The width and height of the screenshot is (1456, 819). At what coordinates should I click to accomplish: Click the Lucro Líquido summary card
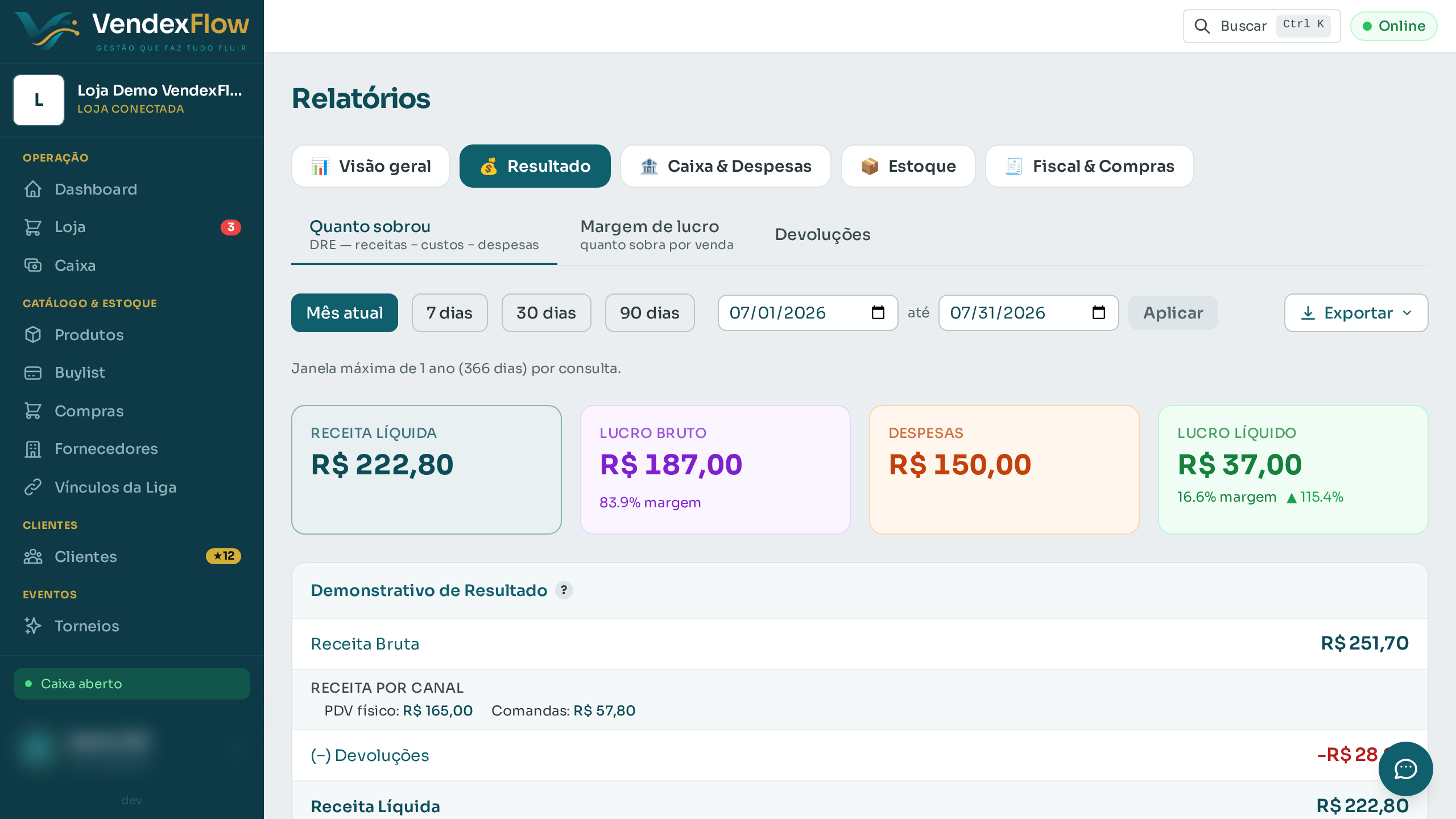(x=1293, y=470)
